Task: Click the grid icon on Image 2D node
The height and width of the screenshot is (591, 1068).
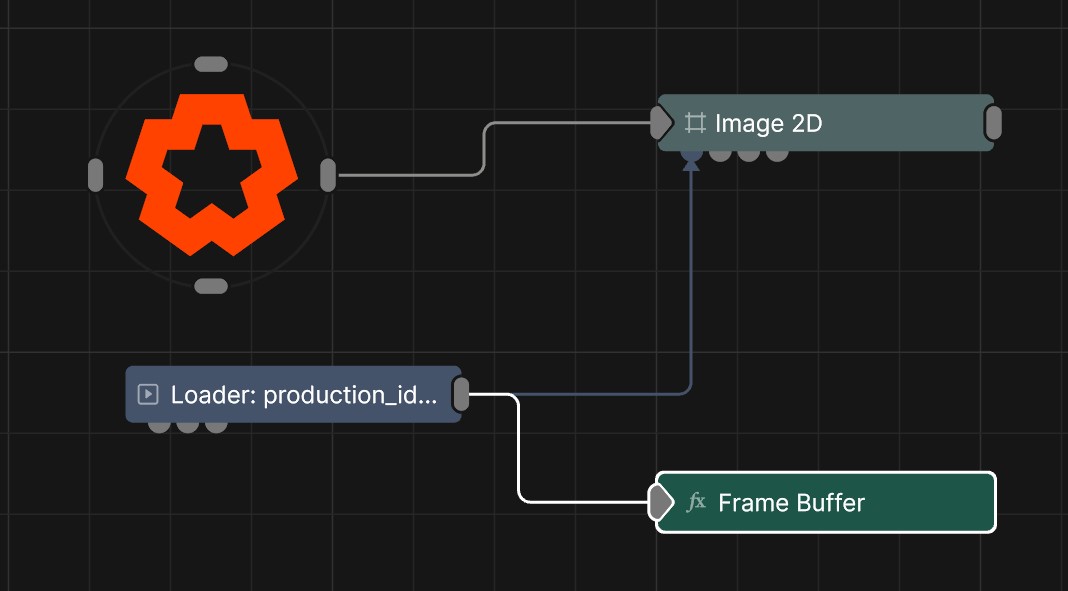Action: click(x=695, y=124)
